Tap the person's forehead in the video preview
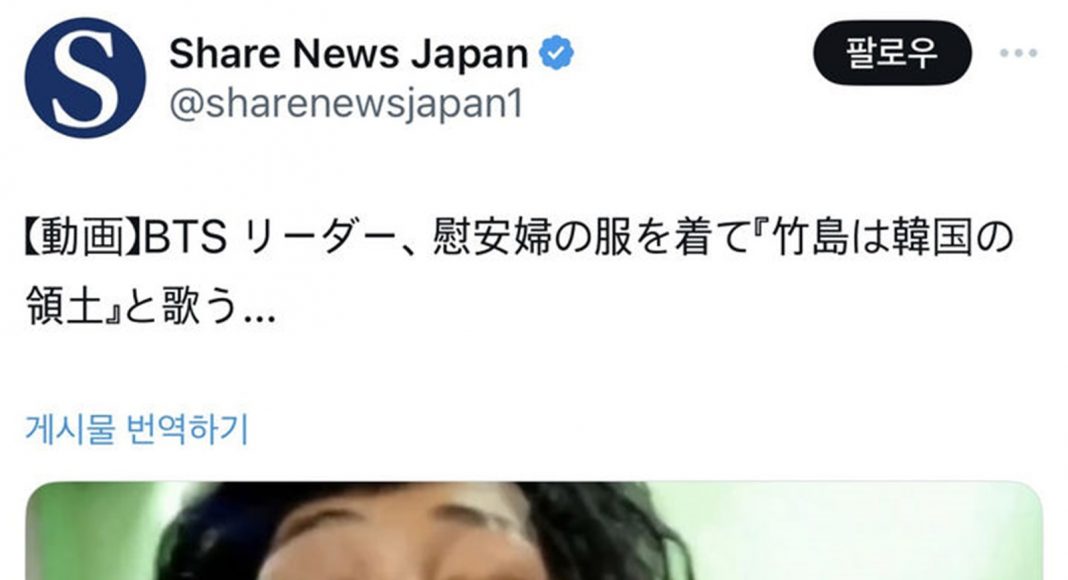The height and width of the screenshot is (580, 1068). [x=409, y=524]
